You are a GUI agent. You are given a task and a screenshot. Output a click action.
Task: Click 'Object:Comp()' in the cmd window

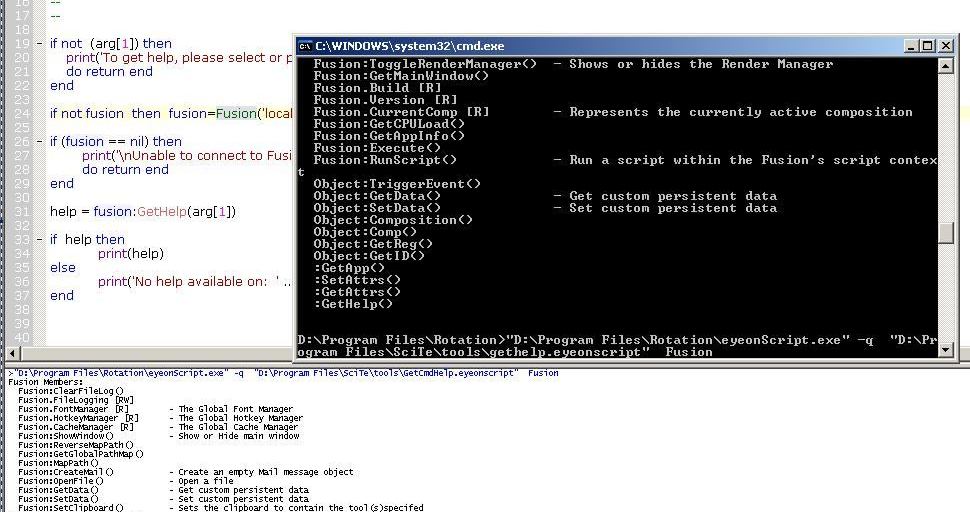click(365, 232)
